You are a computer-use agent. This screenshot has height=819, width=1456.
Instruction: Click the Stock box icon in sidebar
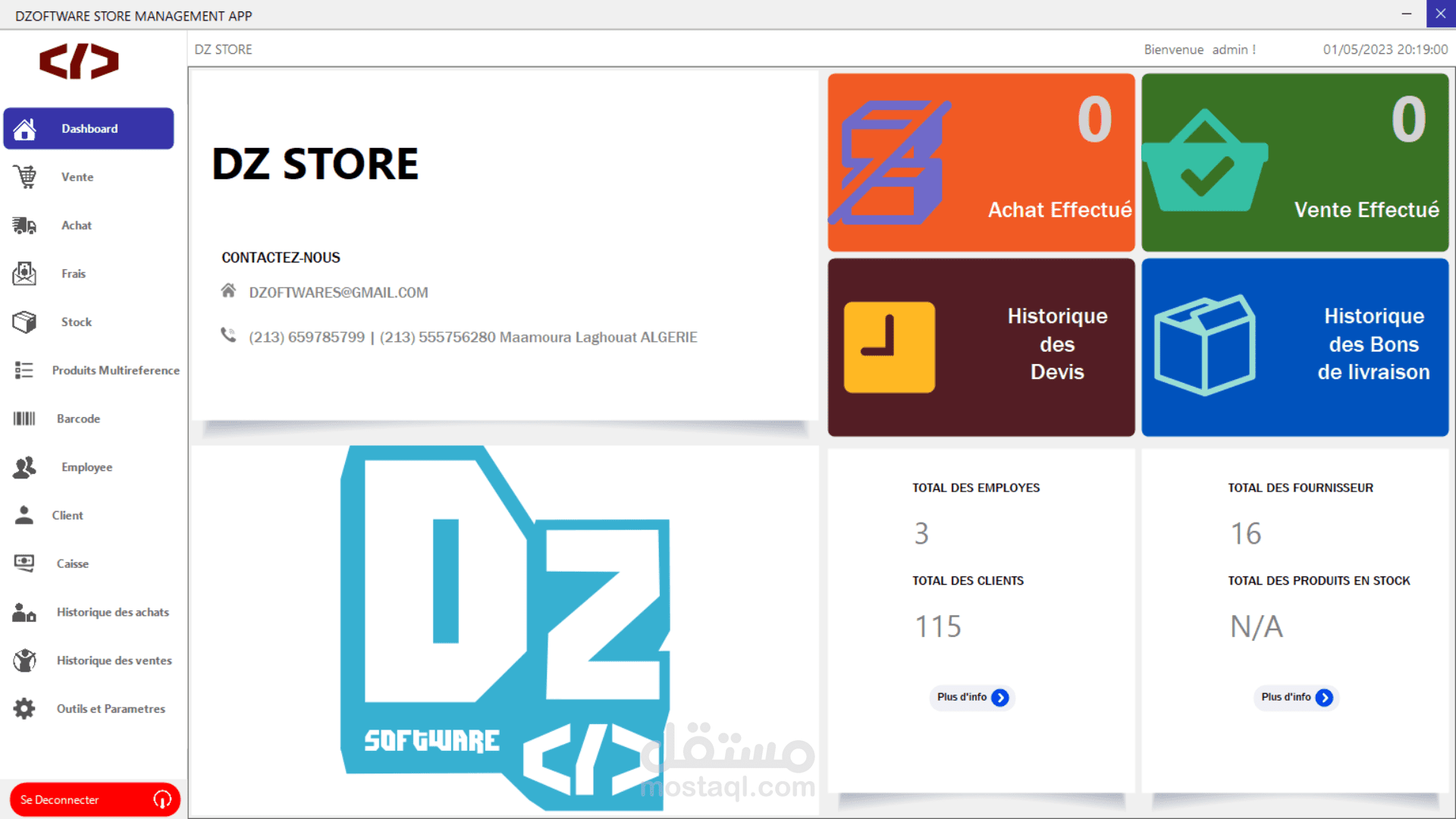(24, 322)
